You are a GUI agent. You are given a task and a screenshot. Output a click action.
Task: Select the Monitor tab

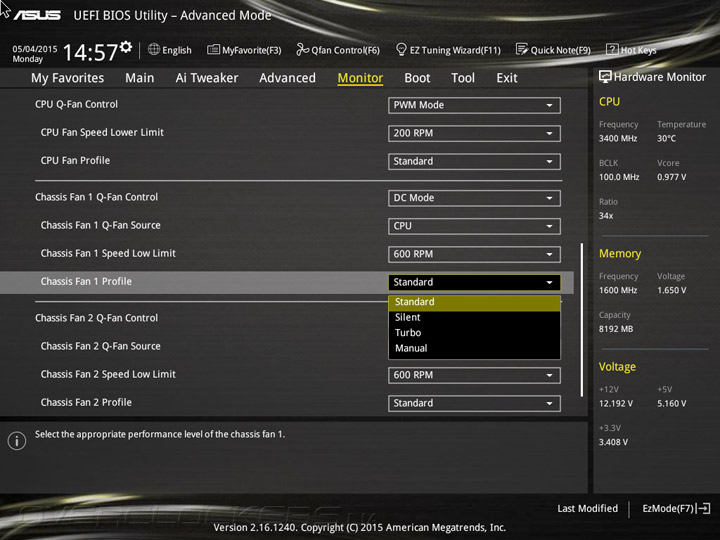pos(360,78)
